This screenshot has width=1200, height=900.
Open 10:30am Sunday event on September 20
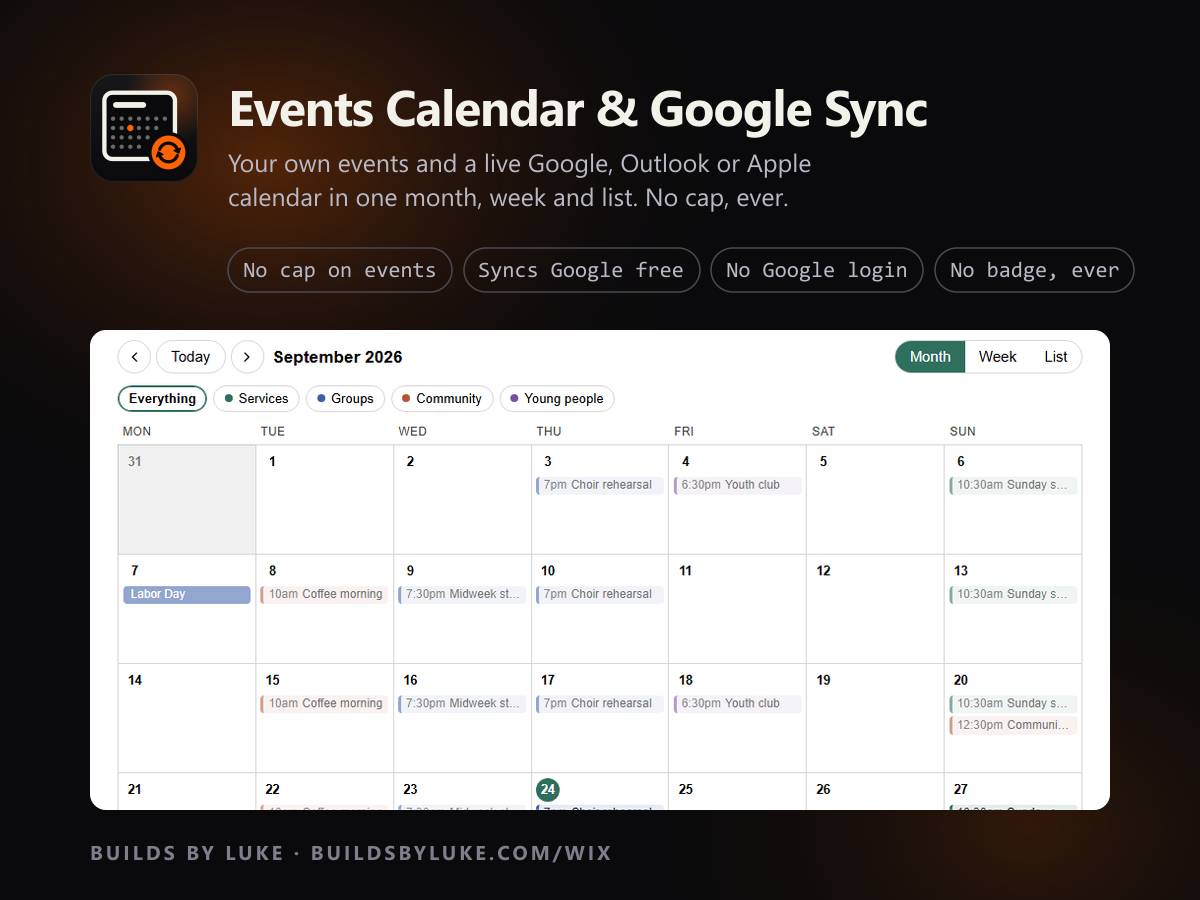coord(1013,704)
